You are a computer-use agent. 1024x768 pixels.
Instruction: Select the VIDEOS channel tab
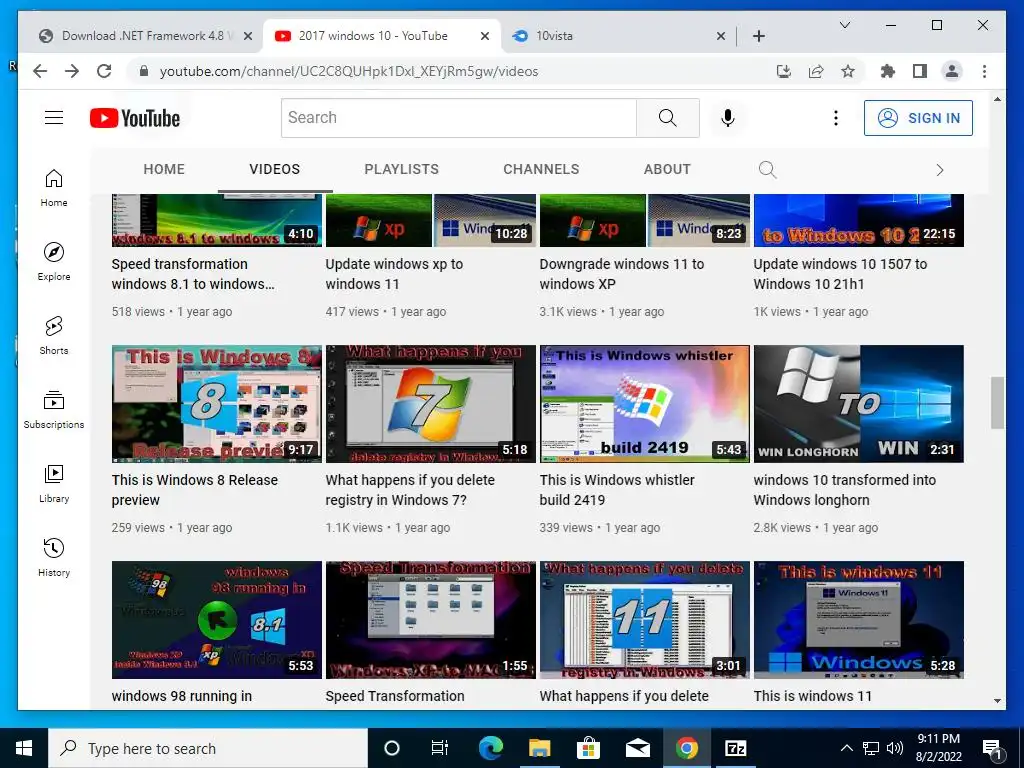274,169
